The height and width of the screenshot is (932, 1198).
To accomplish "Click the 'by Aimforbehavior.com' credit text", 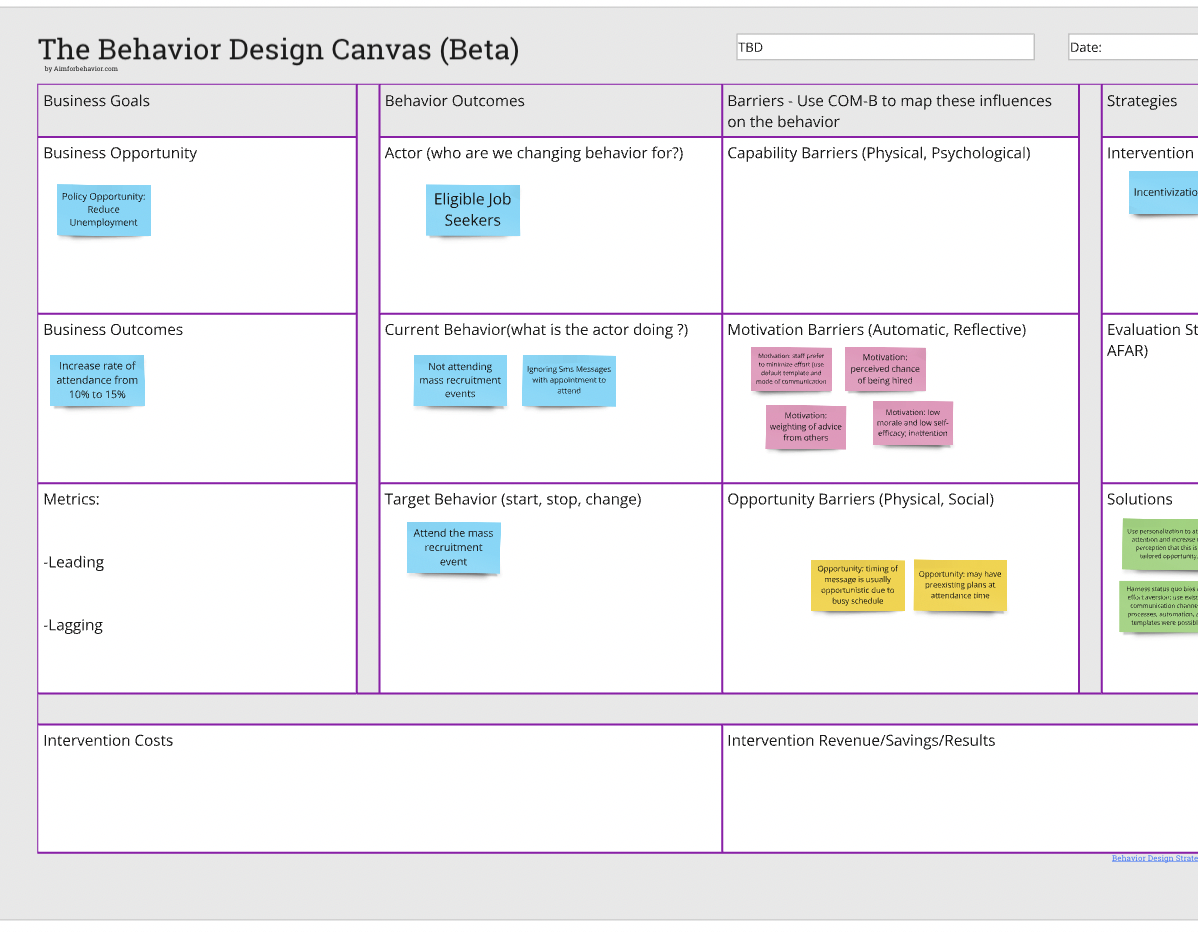I will [81, 69].
